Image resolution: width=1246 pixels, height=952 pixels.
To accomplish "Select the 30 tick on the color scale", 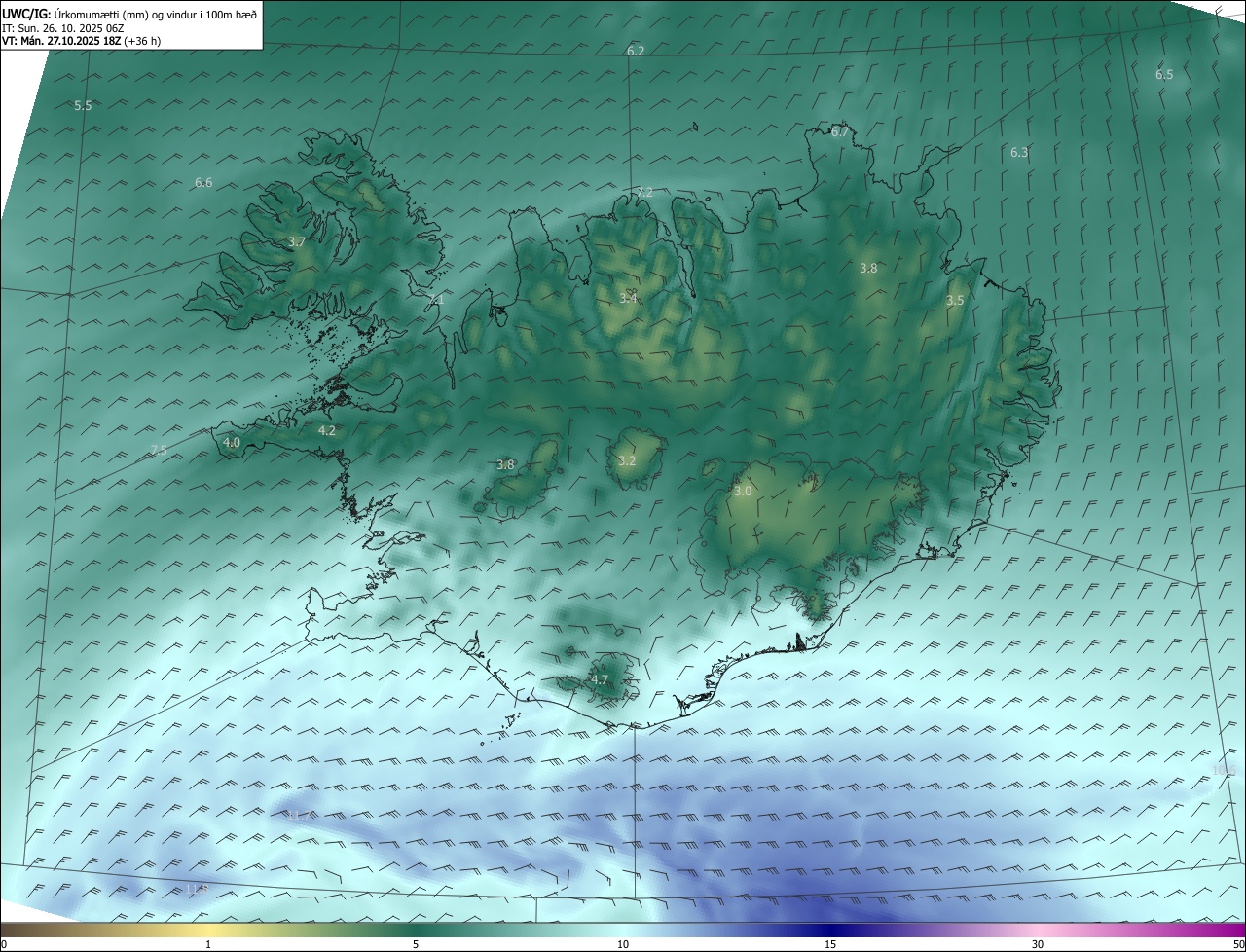I will click(x=1038, y=944).
